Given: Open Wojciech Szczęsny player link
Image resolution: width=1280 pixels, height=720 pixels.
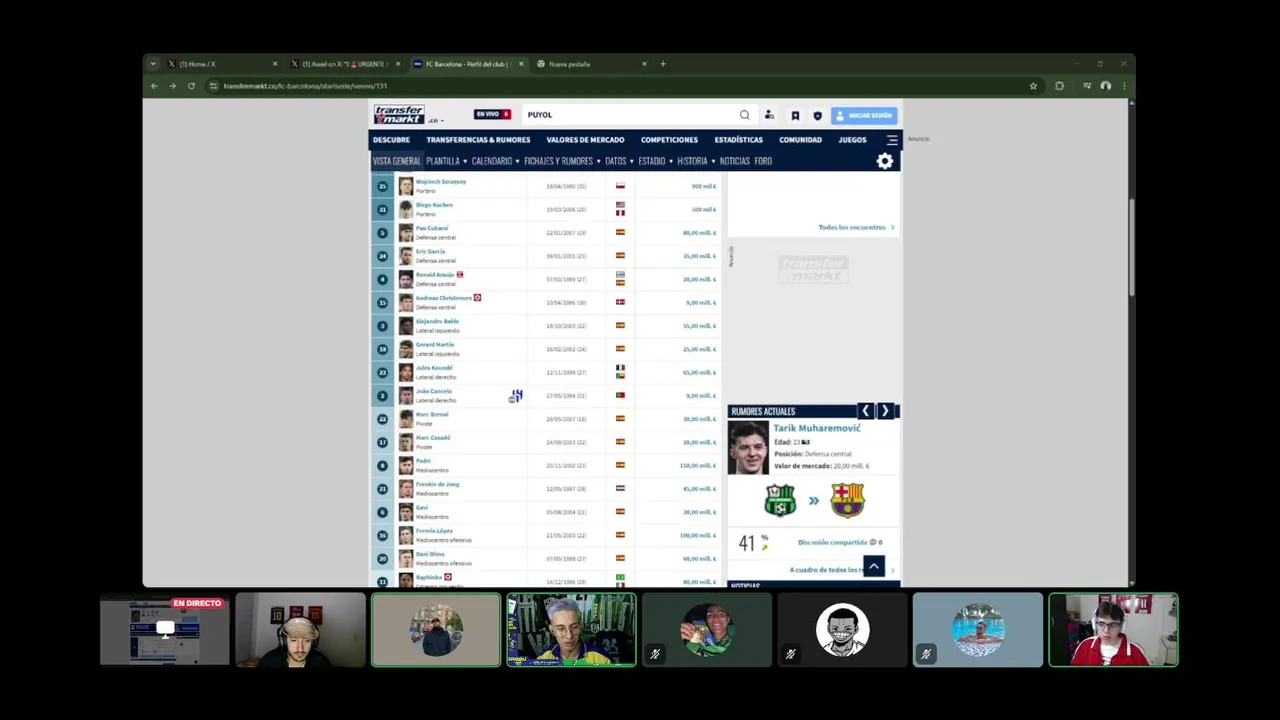Looking at the screenshot, I should pyautogui.click(x=440, y=182).
